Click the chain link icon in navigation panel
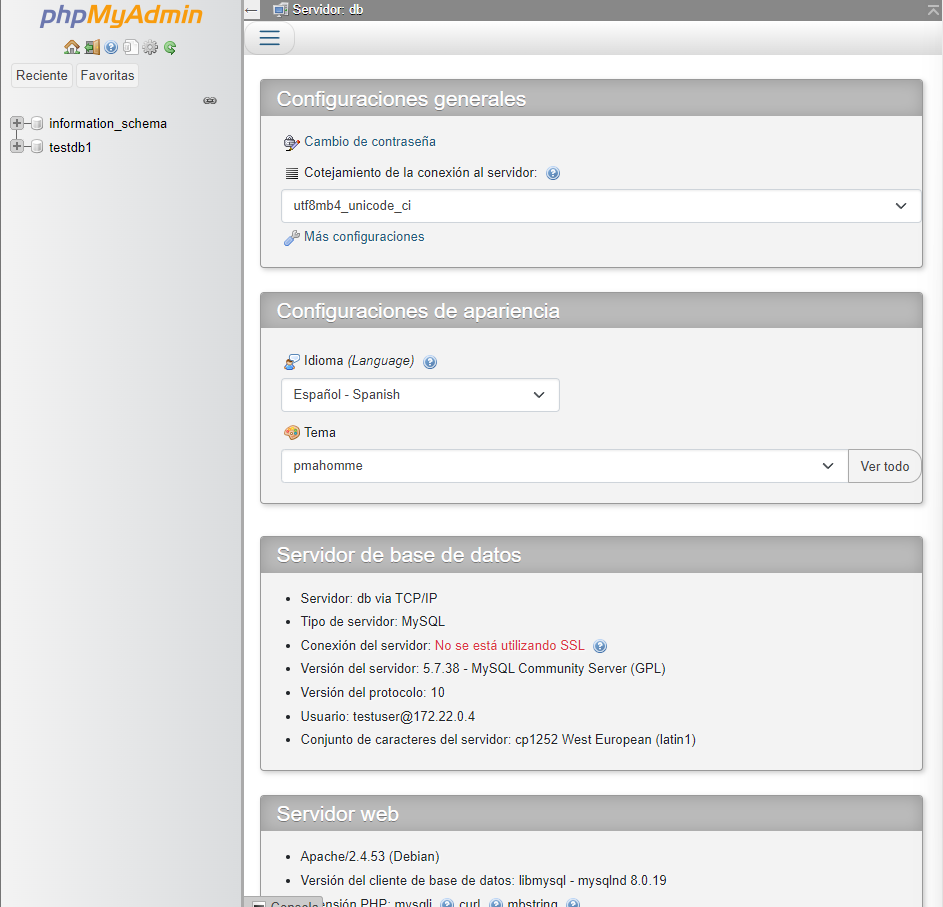This screenshot has width=943, height=907. (210, 100)
